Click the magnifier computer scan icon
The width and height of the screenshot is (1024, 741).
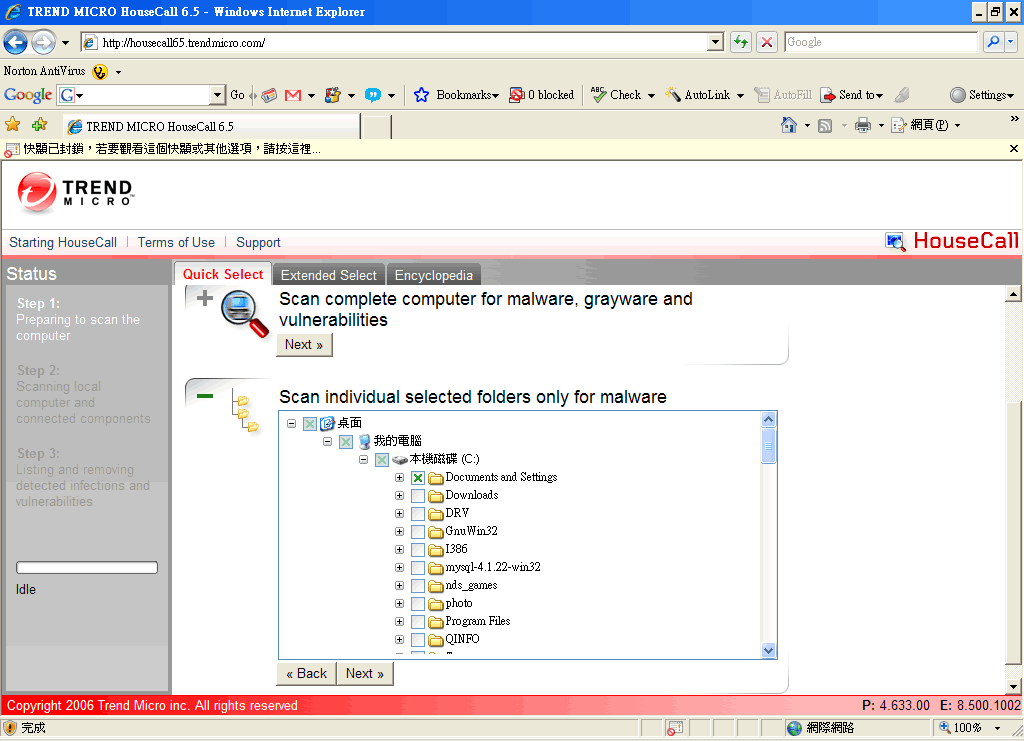[244, 315]
